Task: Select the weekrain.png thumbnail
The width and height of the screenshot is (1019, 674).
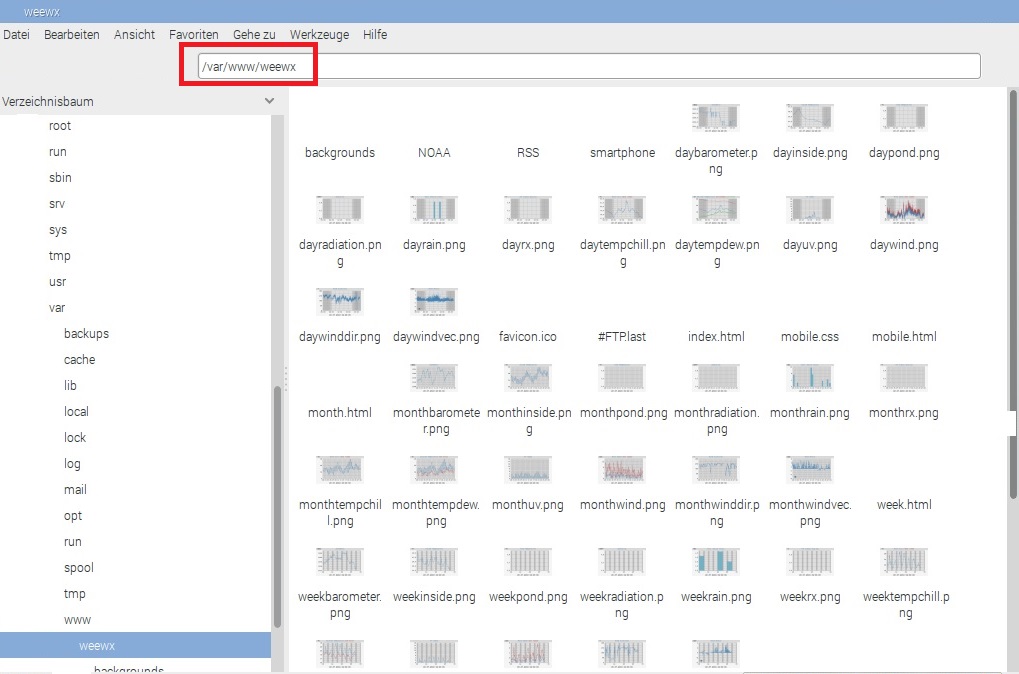Action: tap(715, 562)
